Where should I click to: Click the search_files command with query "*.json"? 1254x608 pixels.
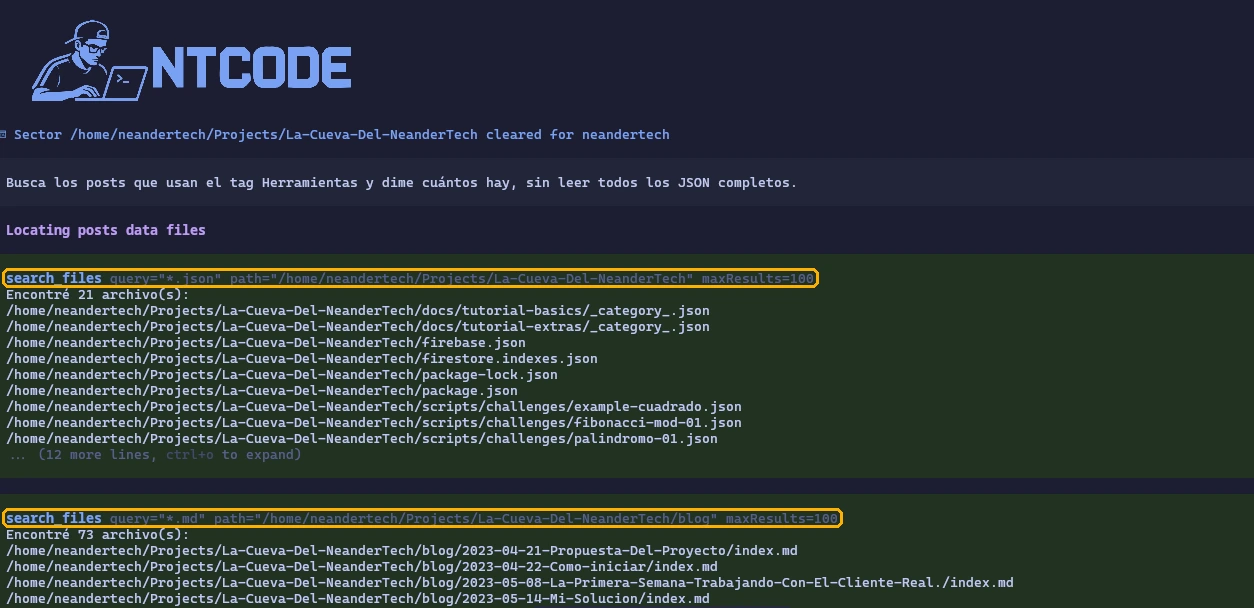click(410, 278)
